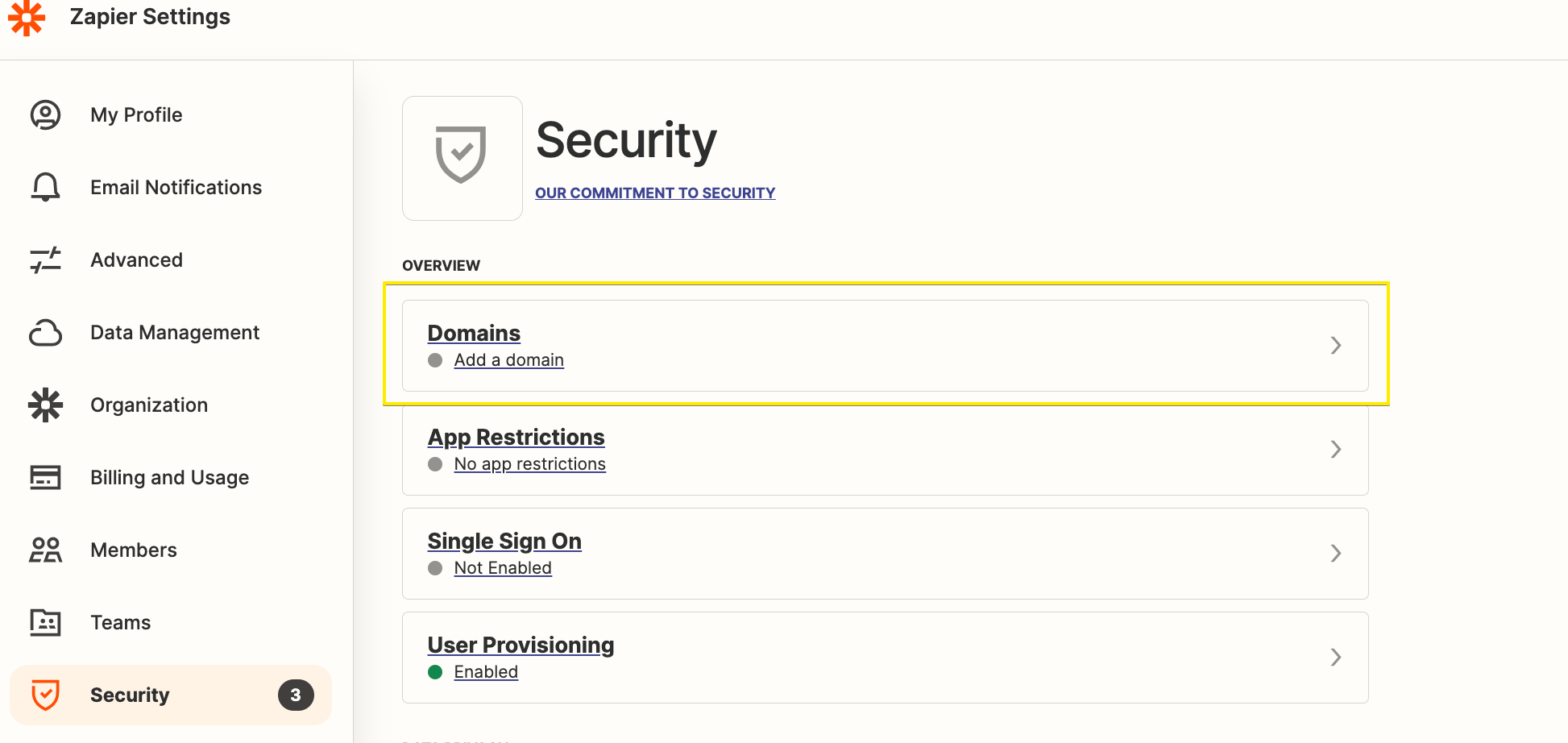The height and width of the screenshot is (743, 1568).
Task: Click the Teams sidebar icon
Action: [45, 623]
